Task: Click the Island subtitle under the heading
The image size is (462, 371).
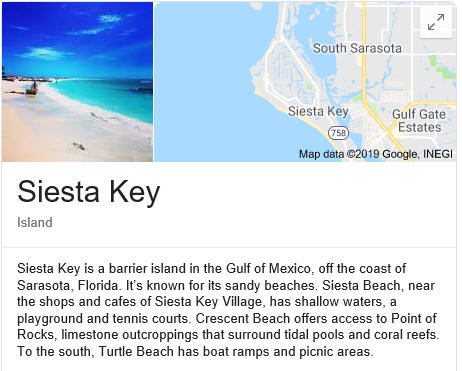Action: (35, 222)
